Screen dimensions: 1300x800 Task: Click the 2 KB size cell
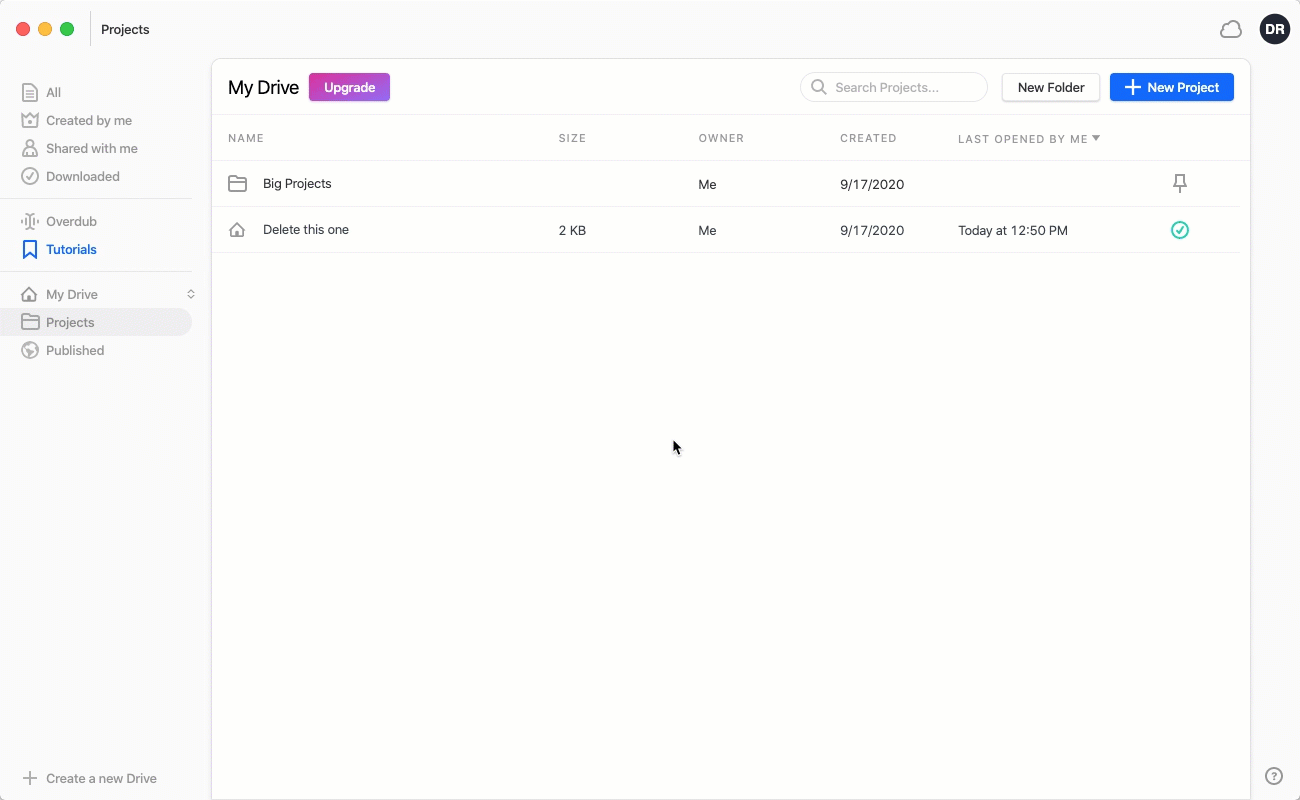point(572,230)
